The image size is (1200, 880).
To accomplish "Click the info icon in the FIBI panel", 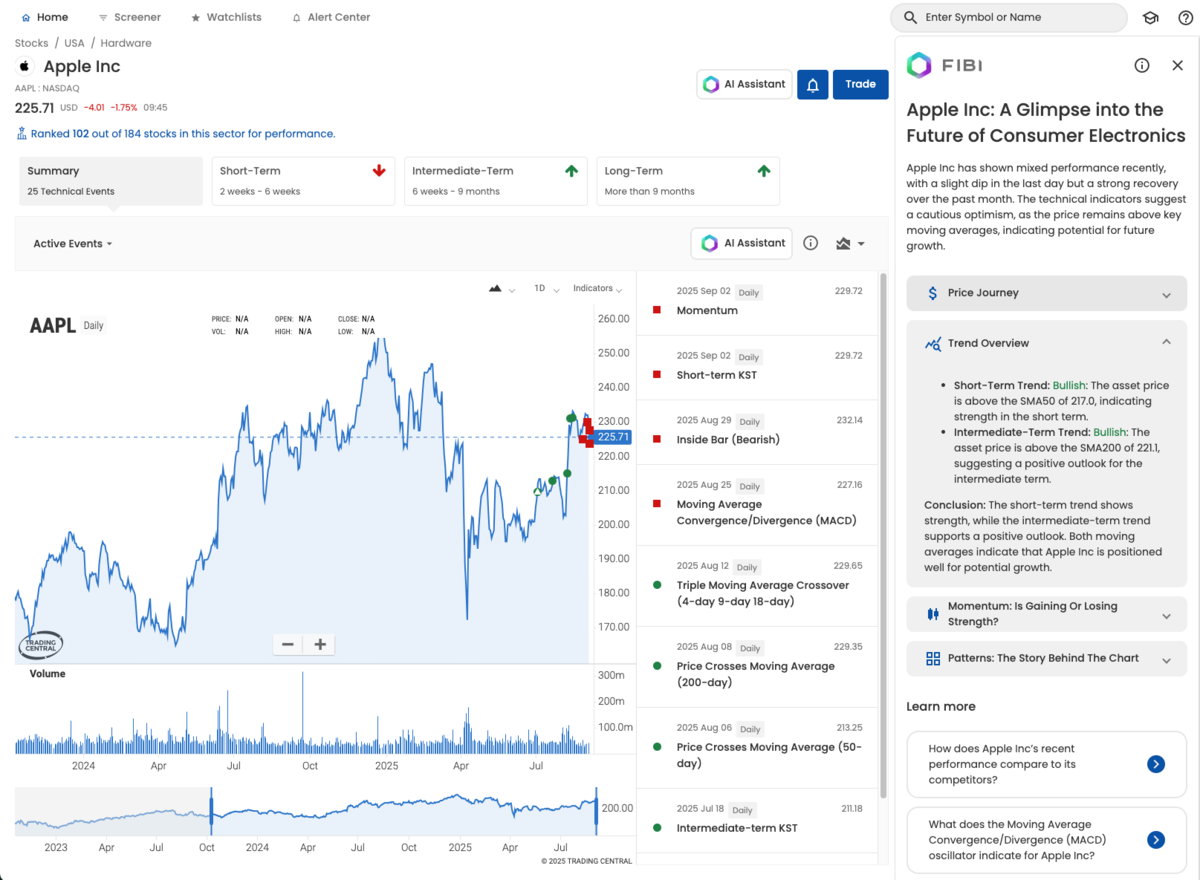I will (1142, 65).
